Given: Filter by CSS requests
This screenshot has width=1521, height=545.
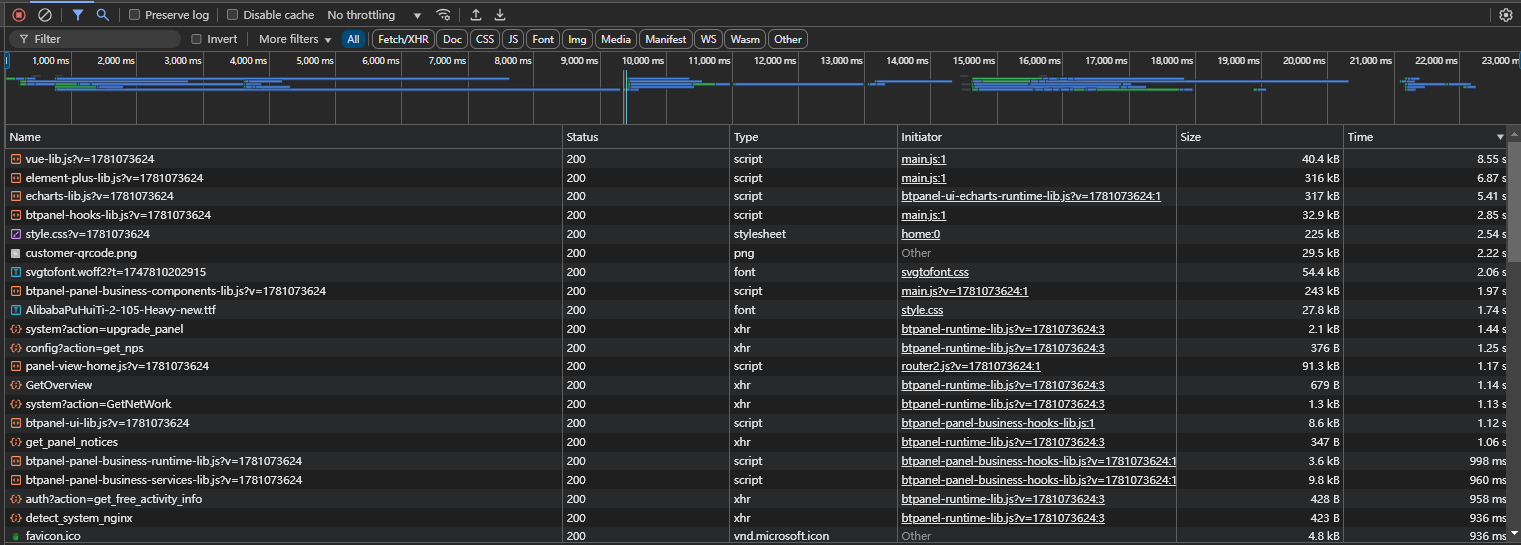Looking at the screenshot, I should (485, 39).
